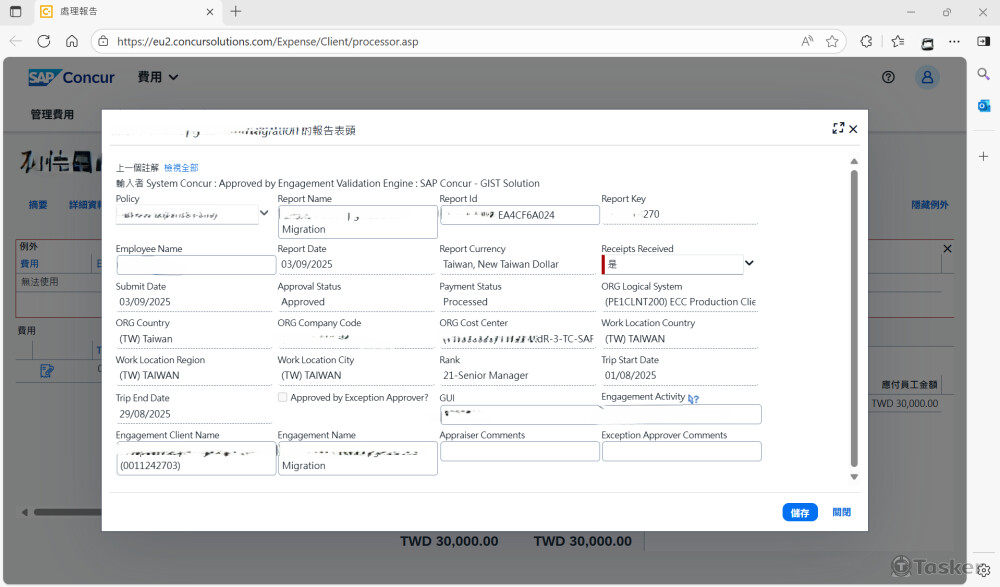
Task: Click the allocation icon in the expense row
Action: coord(46,370)
